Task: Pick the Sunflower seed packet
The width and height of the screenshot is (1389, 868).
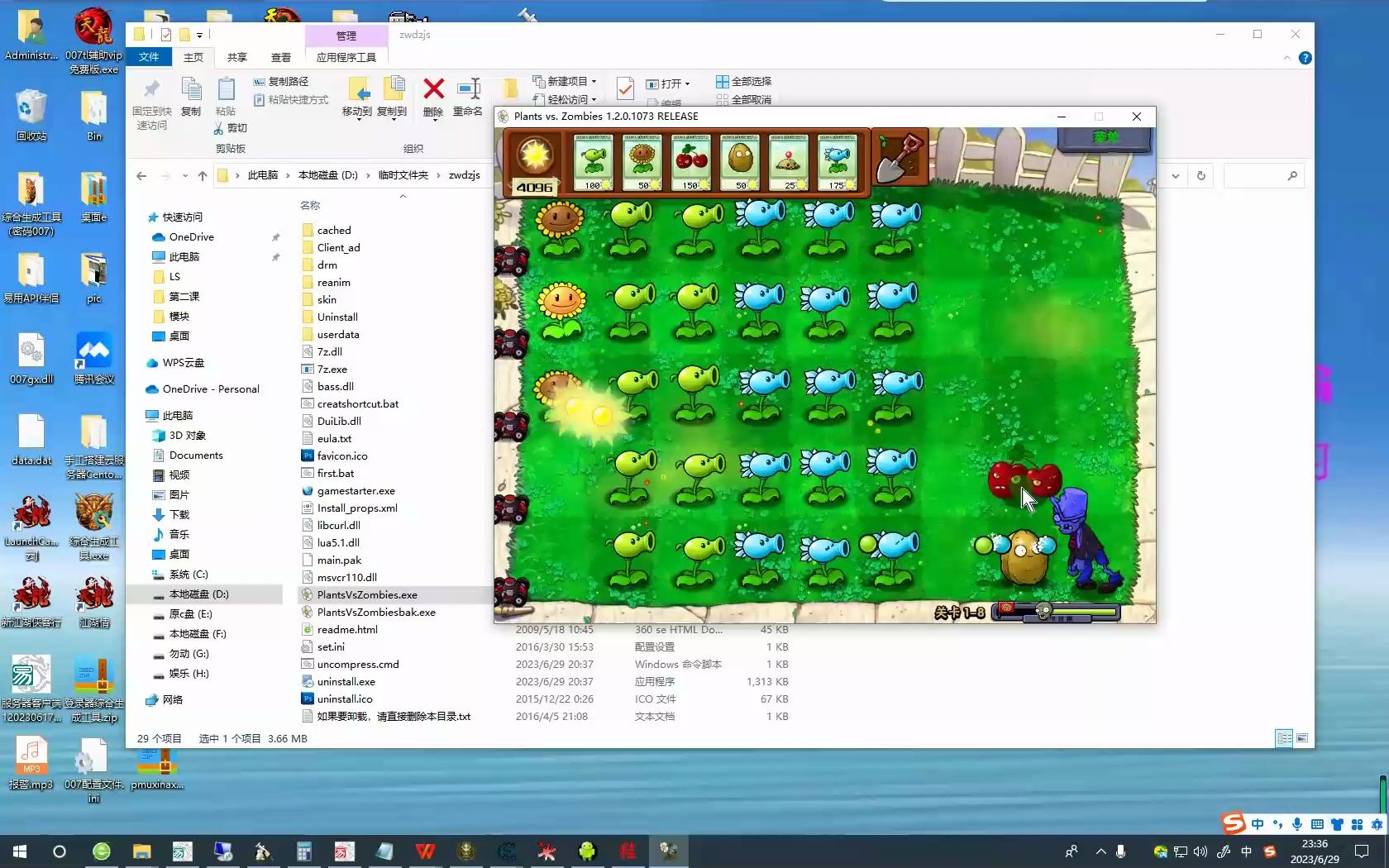Action: point(642,162)
